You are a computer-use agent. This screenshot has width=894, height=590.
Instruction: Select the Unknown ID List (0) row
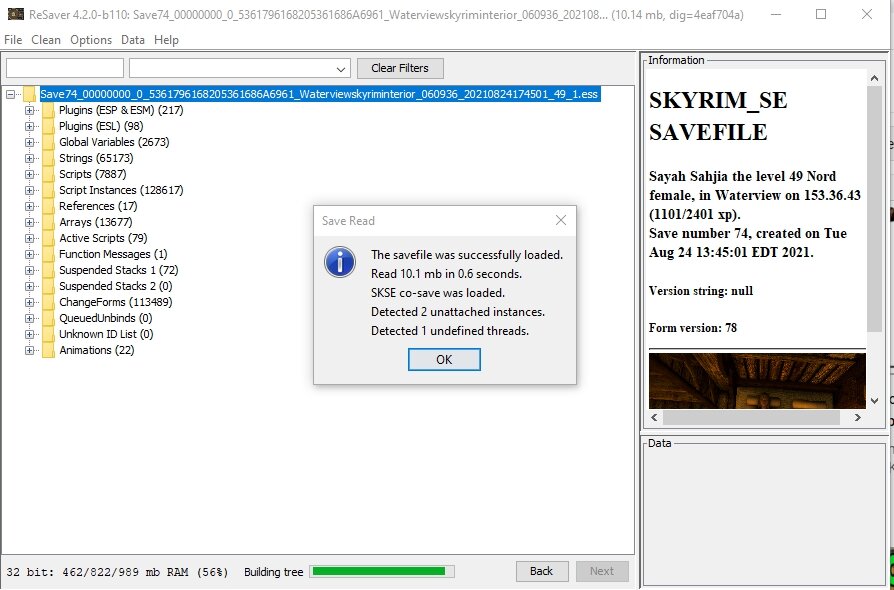[x=106, y=334]
